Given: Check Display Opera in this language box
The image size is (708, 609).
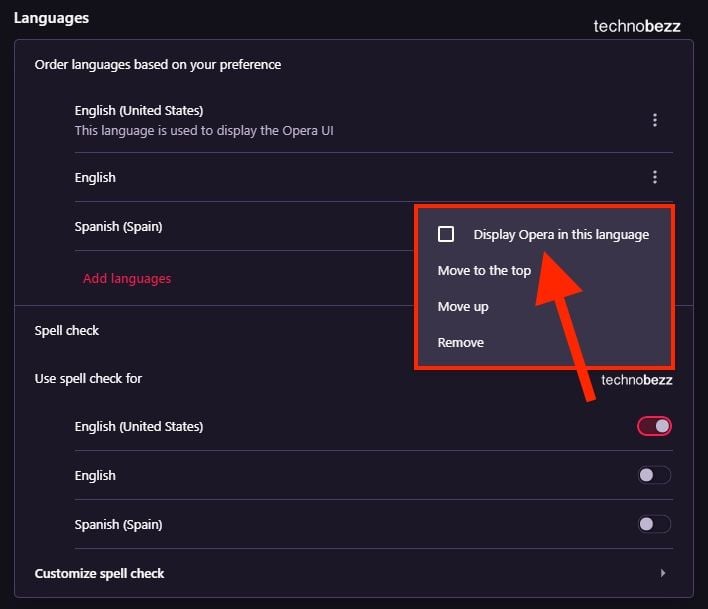Looking at the screenshot, I should (446, 234).
